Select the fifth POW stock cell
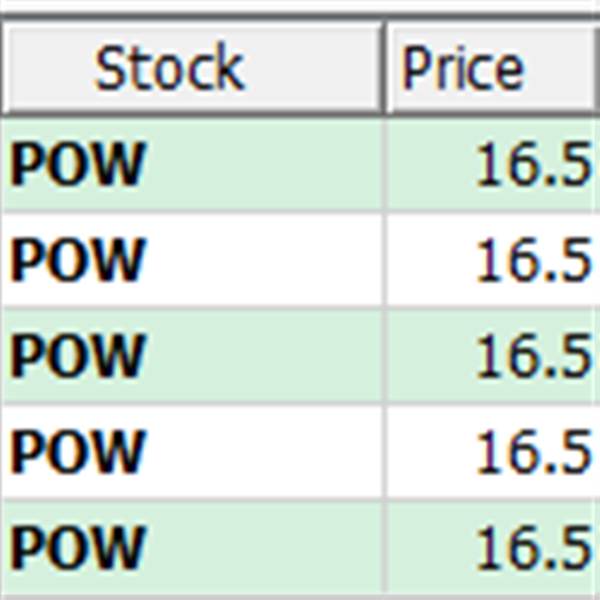 [191, 548]
